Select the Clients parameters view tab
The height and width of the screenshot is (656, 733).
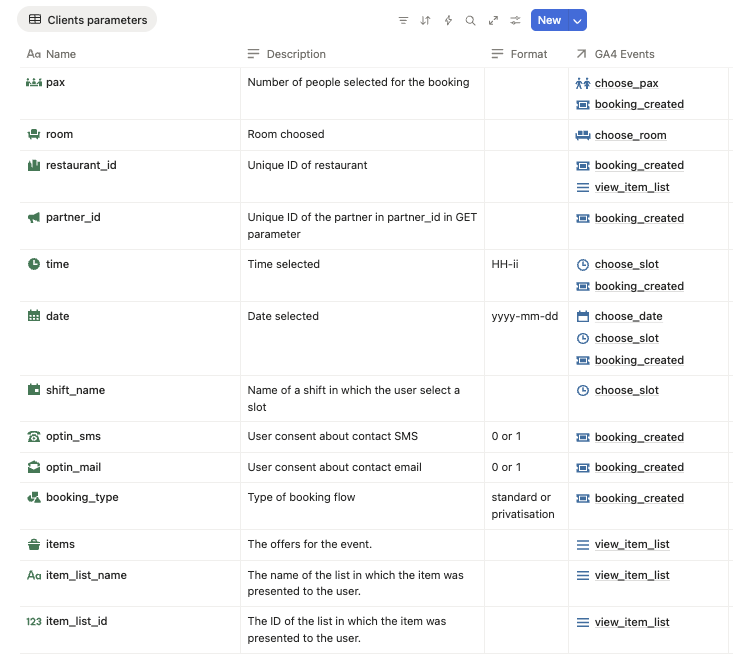click(x=87, y=20)
